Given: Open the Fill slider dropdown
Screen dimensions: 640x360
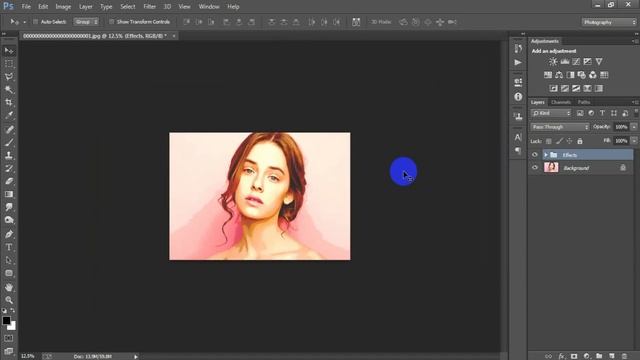Looking at the screenshot, I should coord(634,141).
